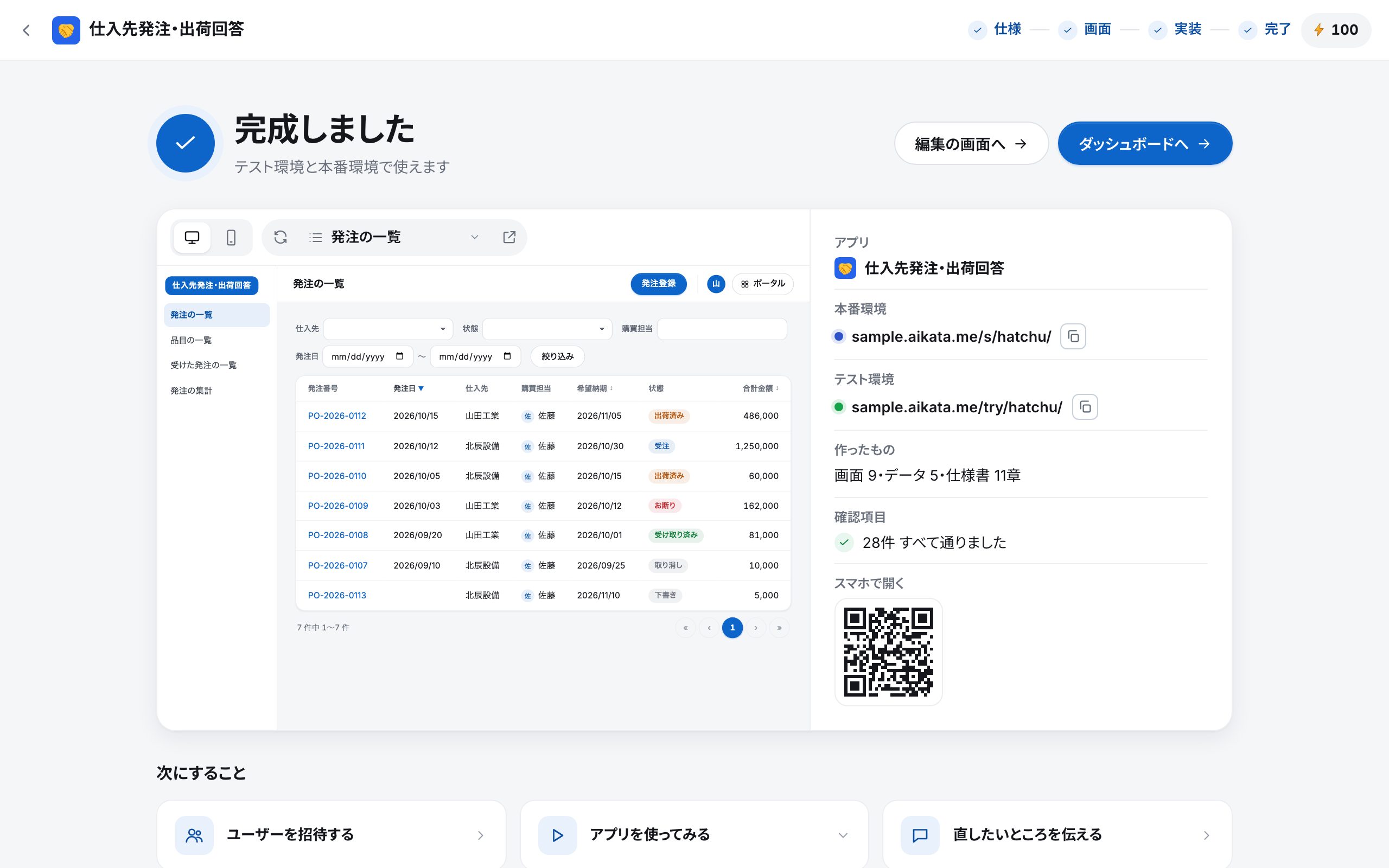This screenshot has height=868, width=1389.
Task: Switch preview to mobile phone view
Action: click(231, 237)
